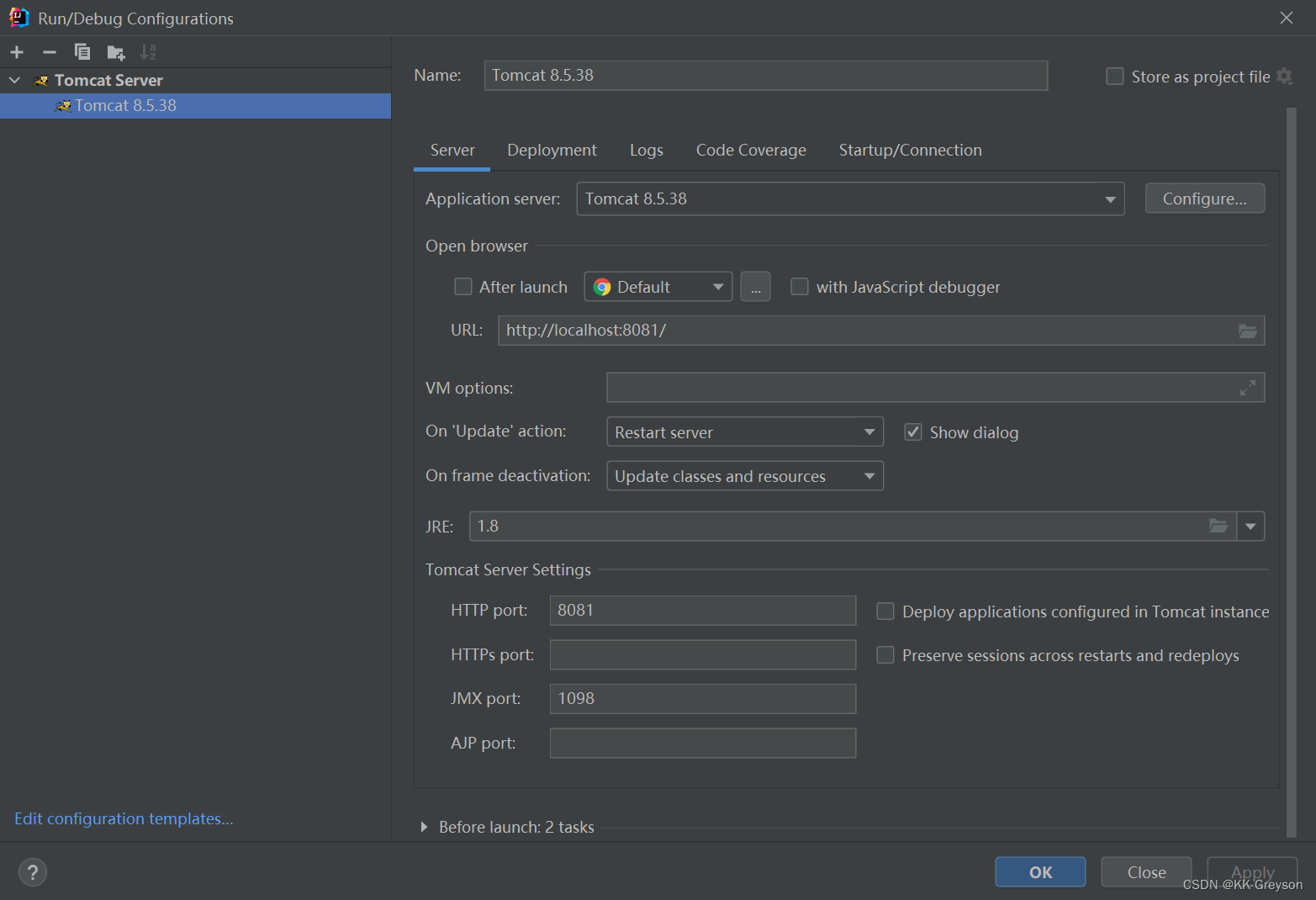Click the HTTP port field
Viewport: 1316px width, 900px height.
702,611
